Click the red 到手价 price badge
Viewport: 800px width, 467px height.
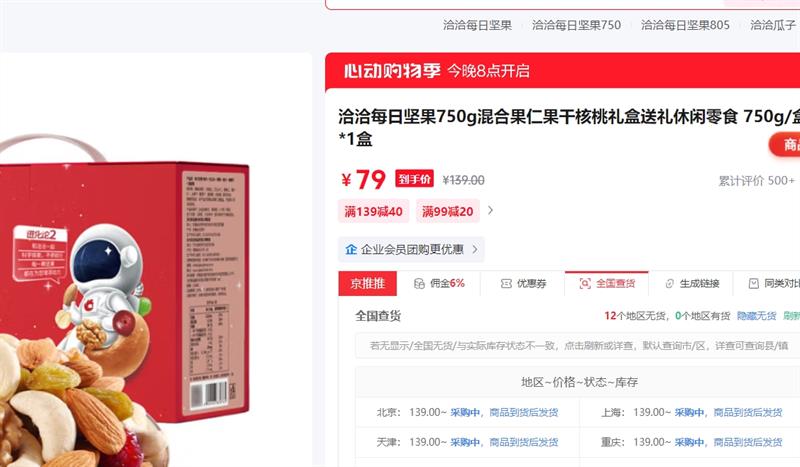(414, 179)
